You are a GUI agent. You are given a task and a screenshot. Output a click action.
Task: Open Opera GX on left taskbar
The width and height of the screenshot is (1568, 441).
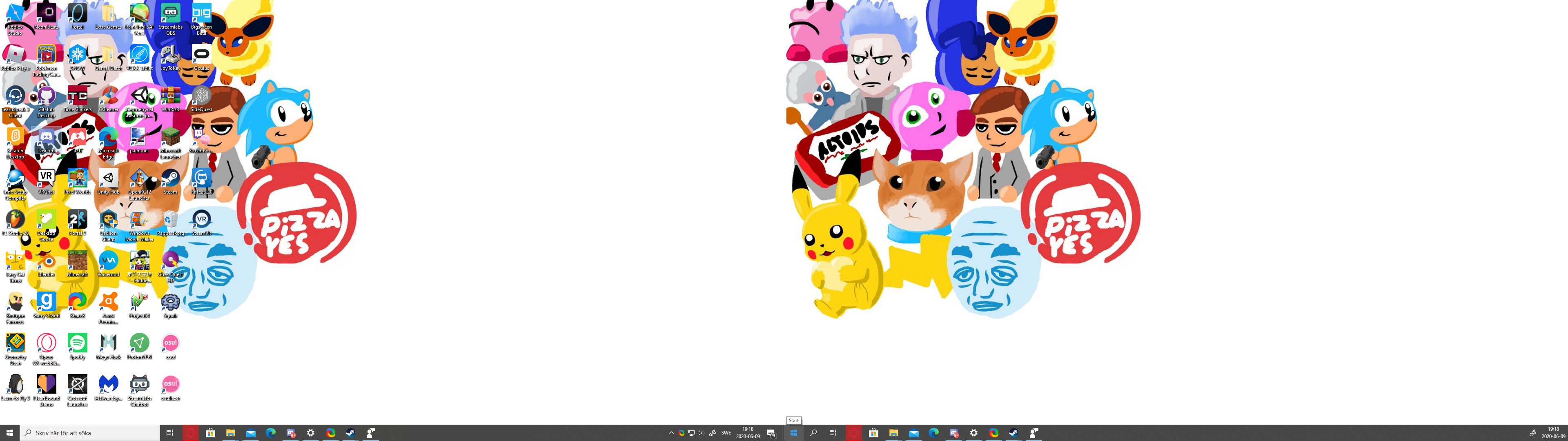click(191, 433)
